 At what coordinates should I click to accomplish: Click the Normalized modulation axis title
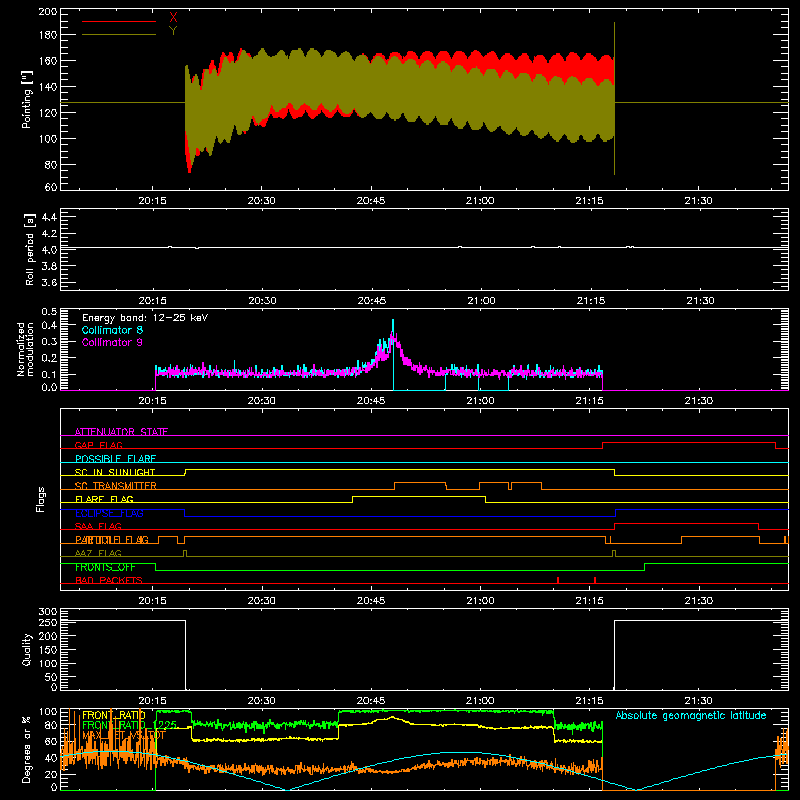(26, 349)
